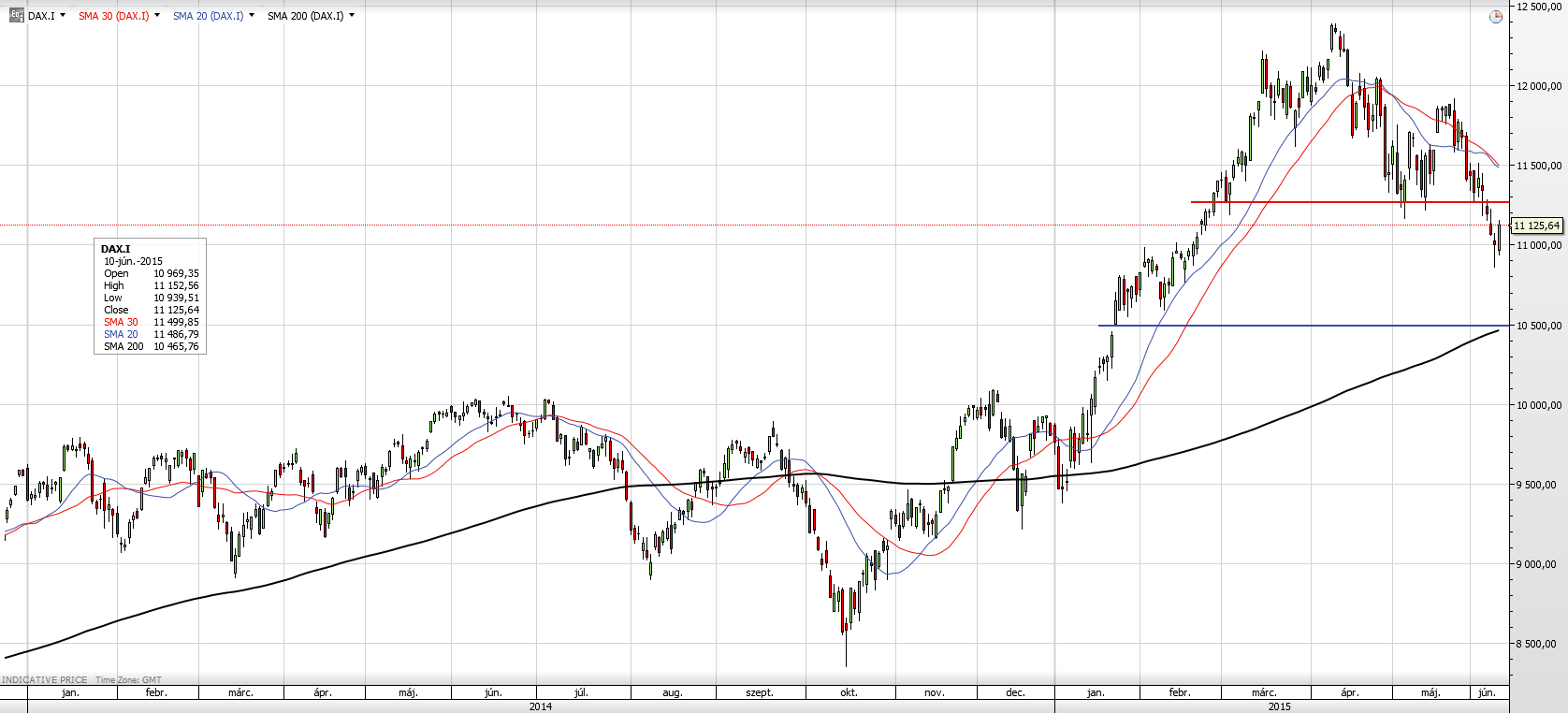Click the 10 000,00 price axis label
The image size is (1568, 713).
point(1539,405)
